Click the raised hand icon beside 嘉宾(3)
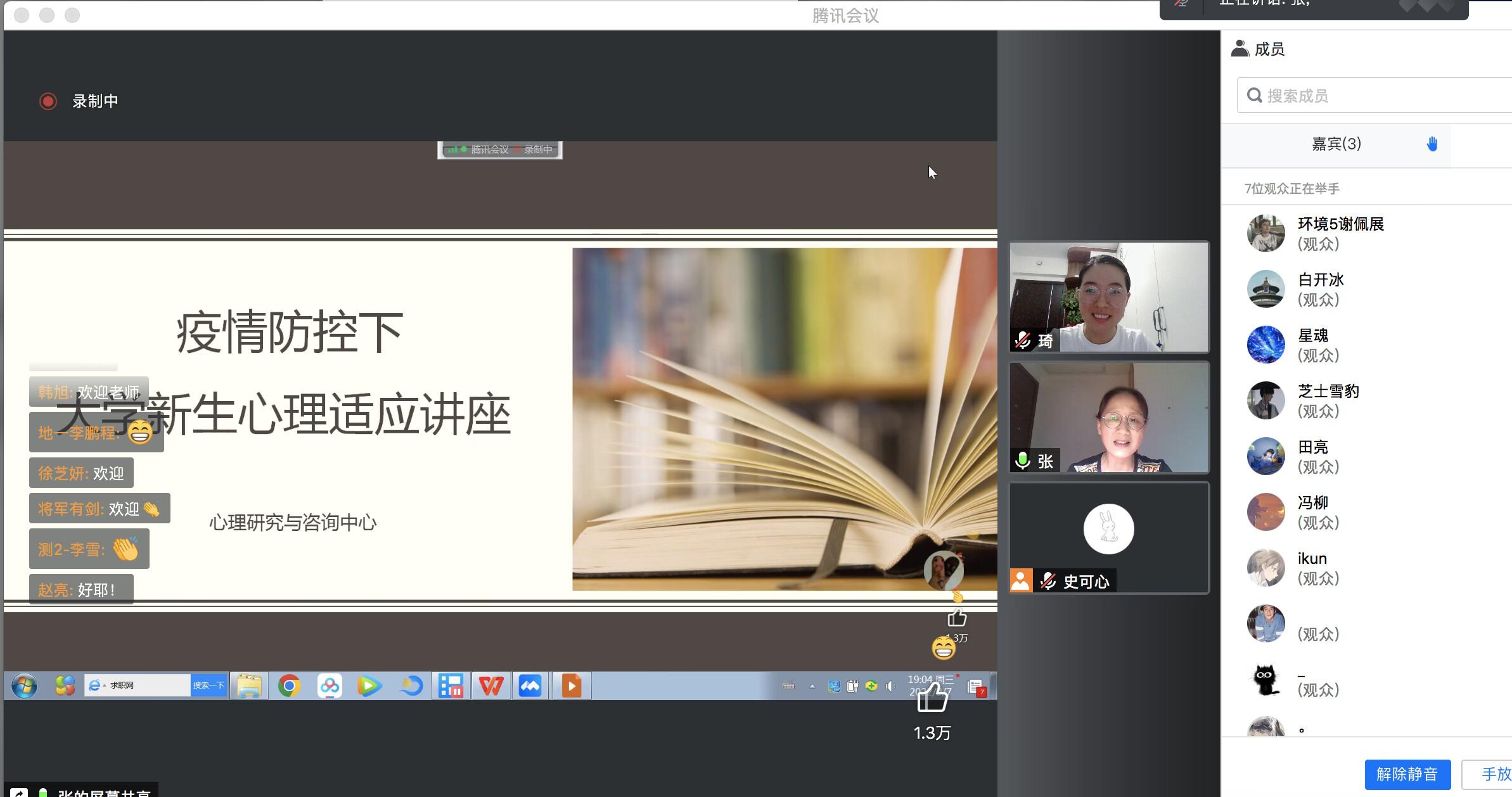Image resolution: width=1512 pixels, height=797 pixels. 1432,144
